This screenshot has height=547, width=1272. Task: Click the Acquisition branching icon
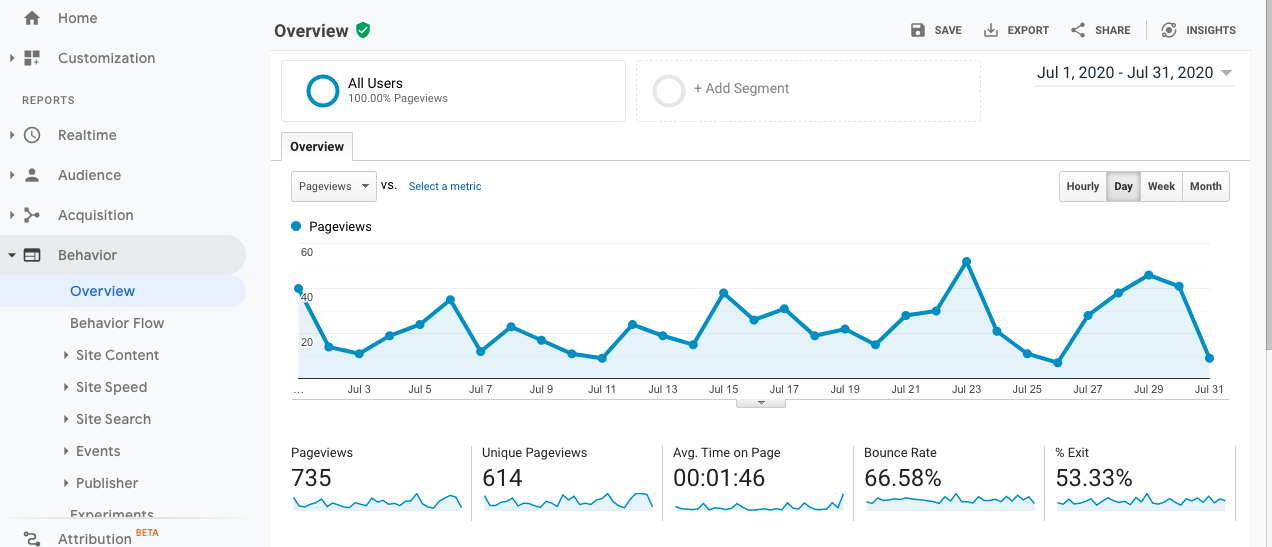point(32,215)
